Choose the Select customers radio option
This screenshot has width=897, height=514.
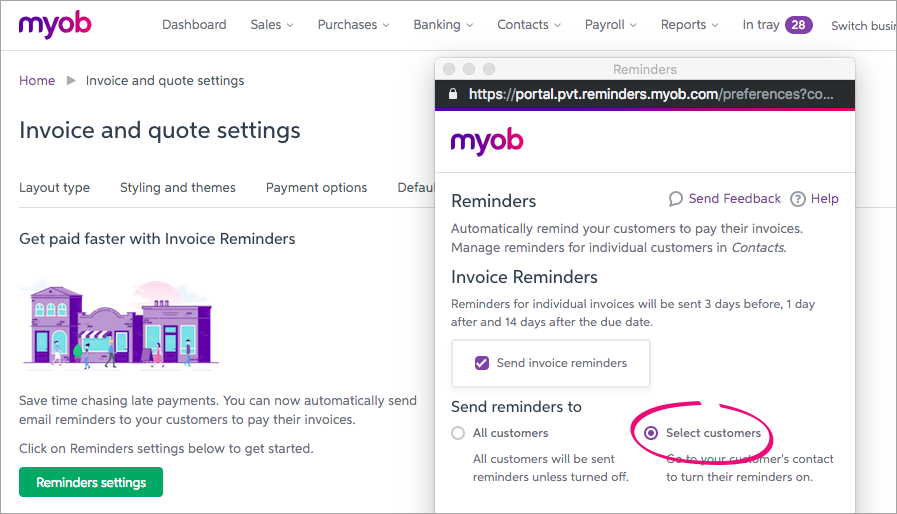(652, 433)
